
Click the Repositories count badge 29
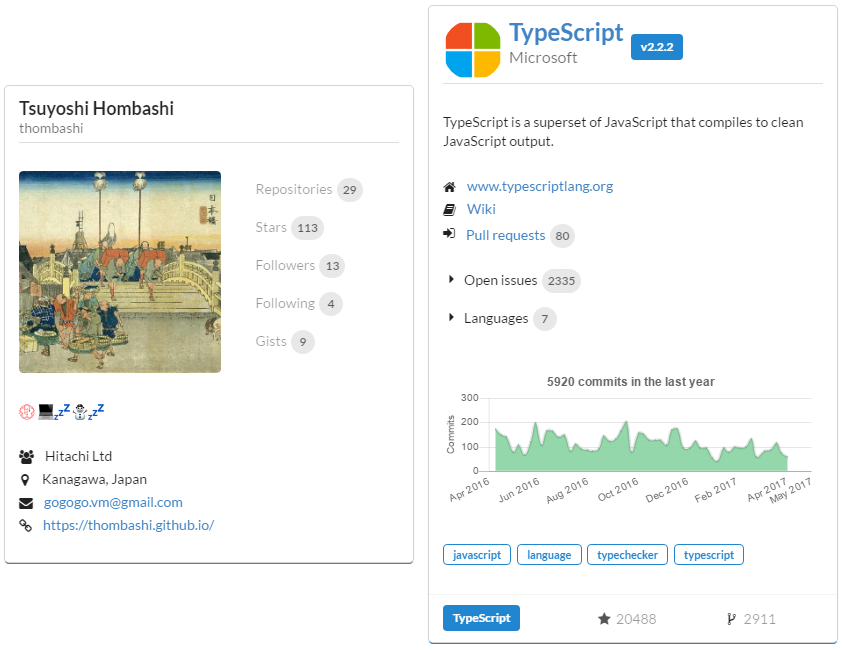coord(349,190)
